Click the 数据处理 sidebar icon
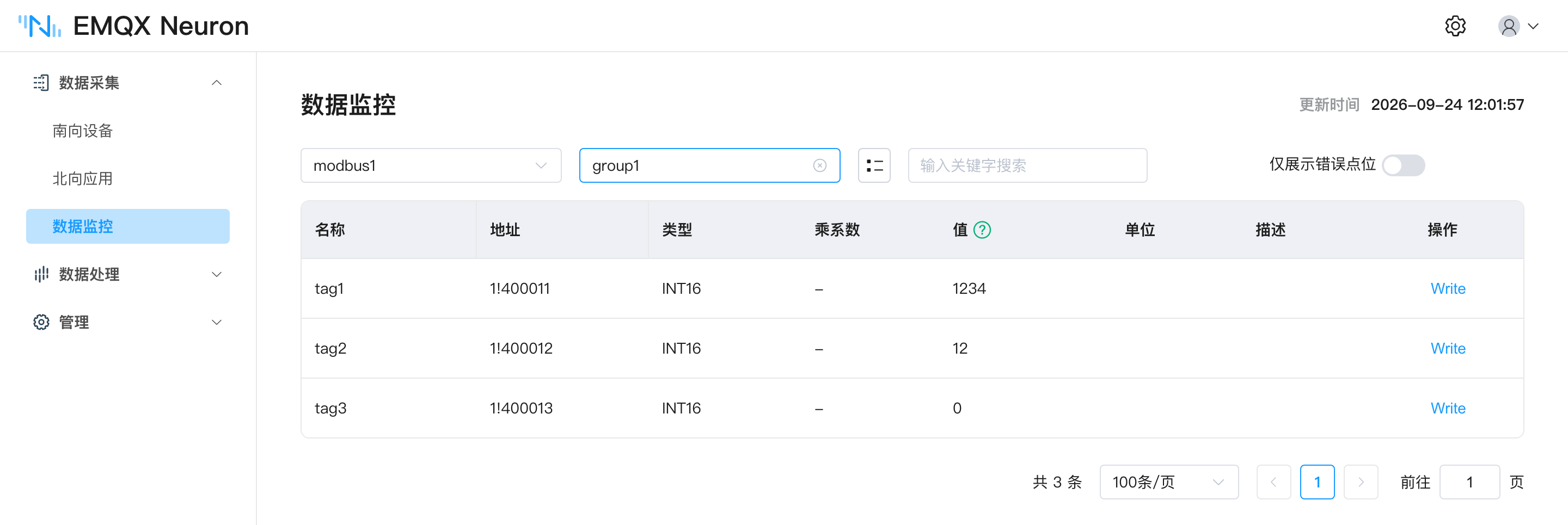 pyautogui.click(x=41, y=274)
